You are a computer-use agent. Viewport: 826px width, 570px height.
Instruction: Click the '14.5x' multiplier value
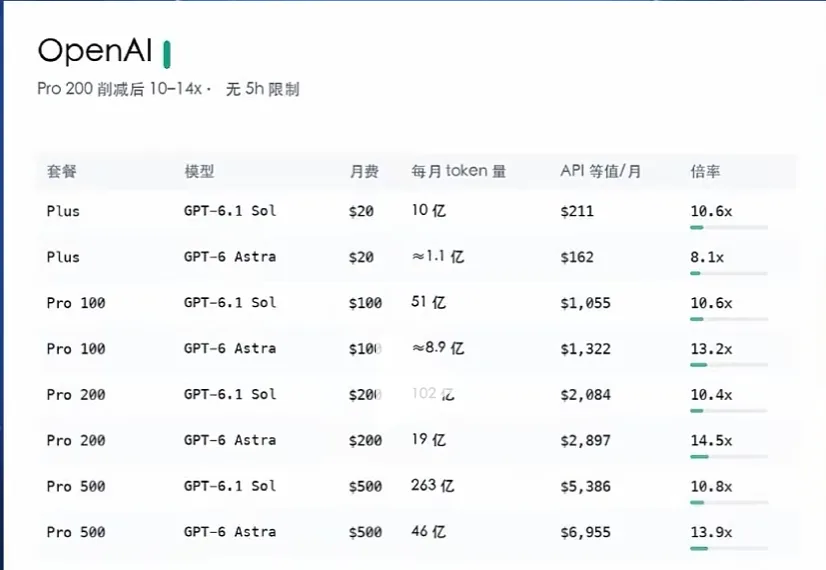tap(711, 440)
